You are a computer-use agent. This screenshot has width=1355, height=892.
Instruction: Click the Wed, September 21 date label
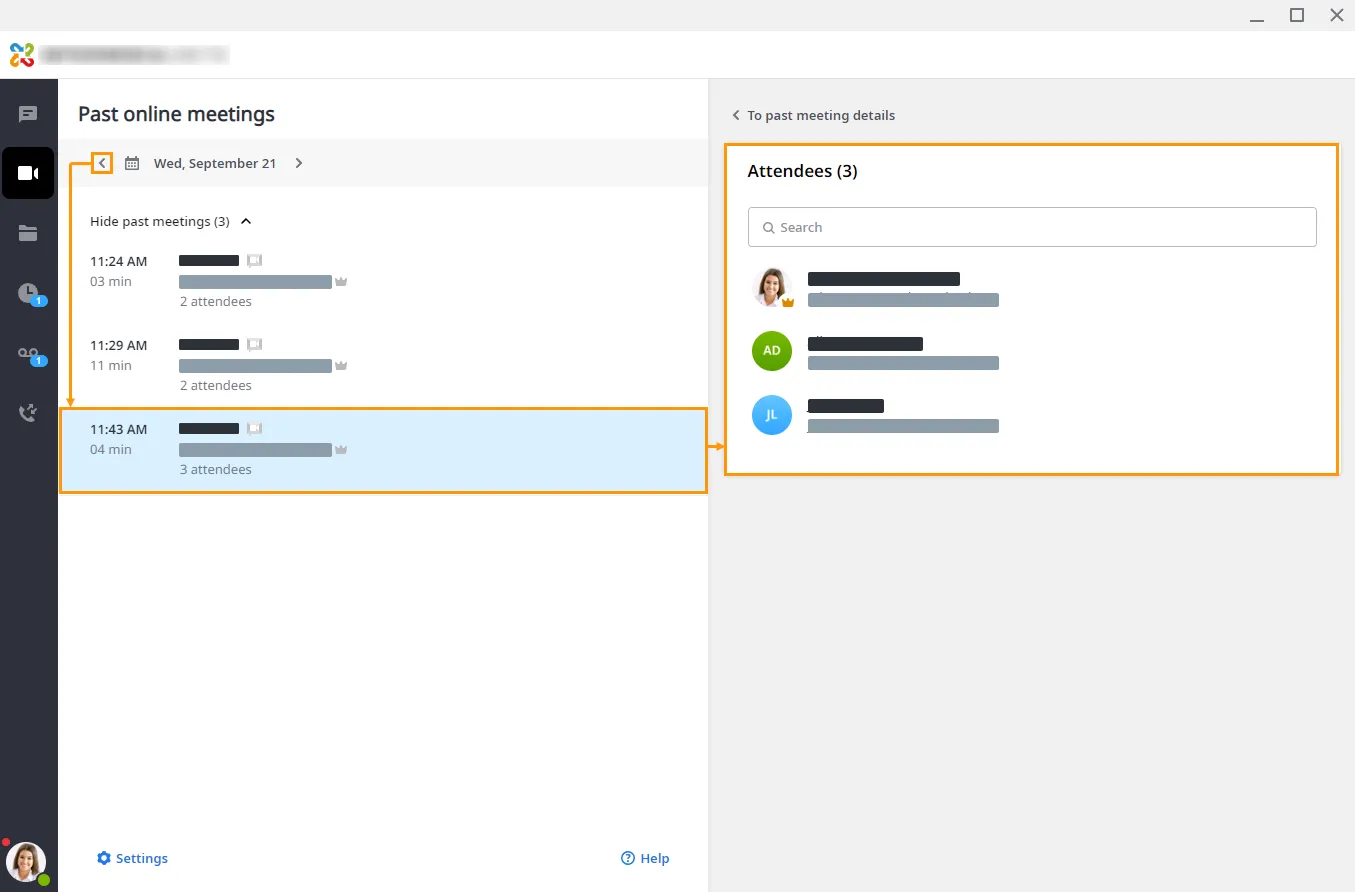click(x=215, y=163)
